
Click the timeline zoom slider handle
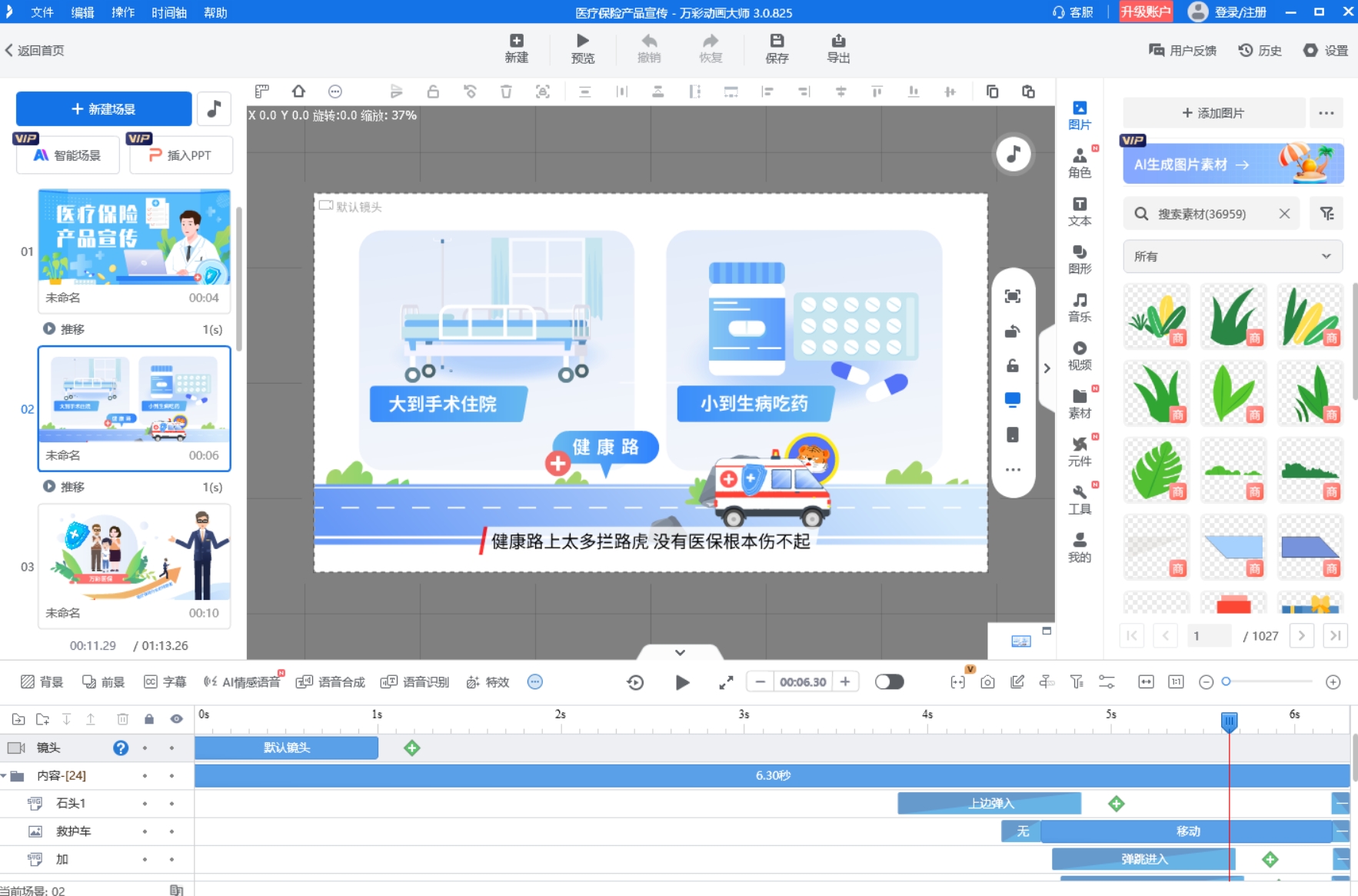tap(1226, 681)
